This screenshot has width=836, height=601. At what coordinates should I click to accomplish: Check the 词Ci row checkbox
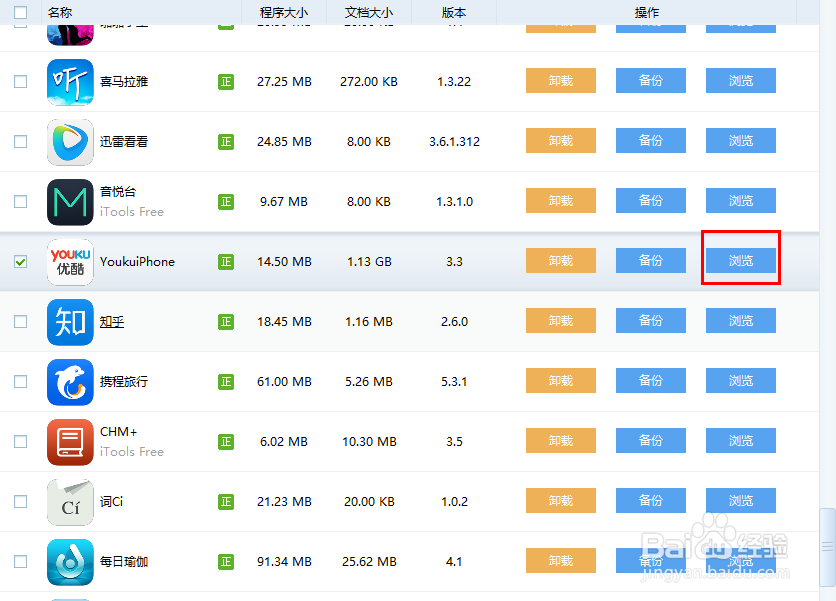pos(20,501)
